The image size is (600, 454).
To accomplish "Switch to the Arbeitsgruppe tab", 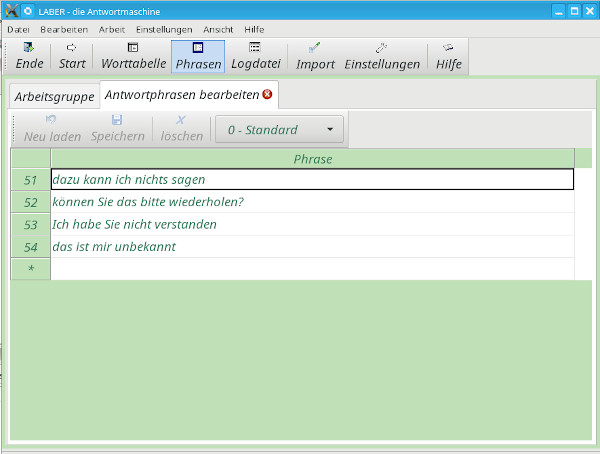I will tap(54, 97).
